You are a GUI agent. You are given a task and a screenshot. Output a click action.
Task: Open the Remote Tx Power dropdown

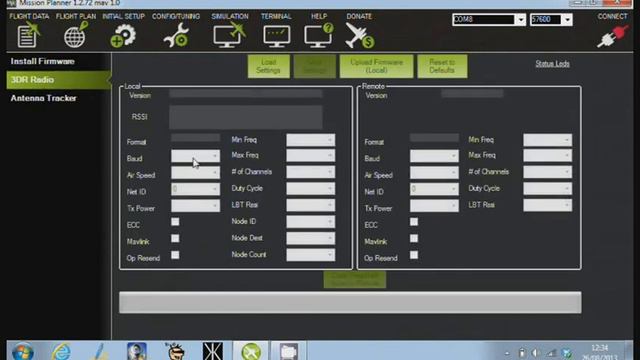pos(434,206)
